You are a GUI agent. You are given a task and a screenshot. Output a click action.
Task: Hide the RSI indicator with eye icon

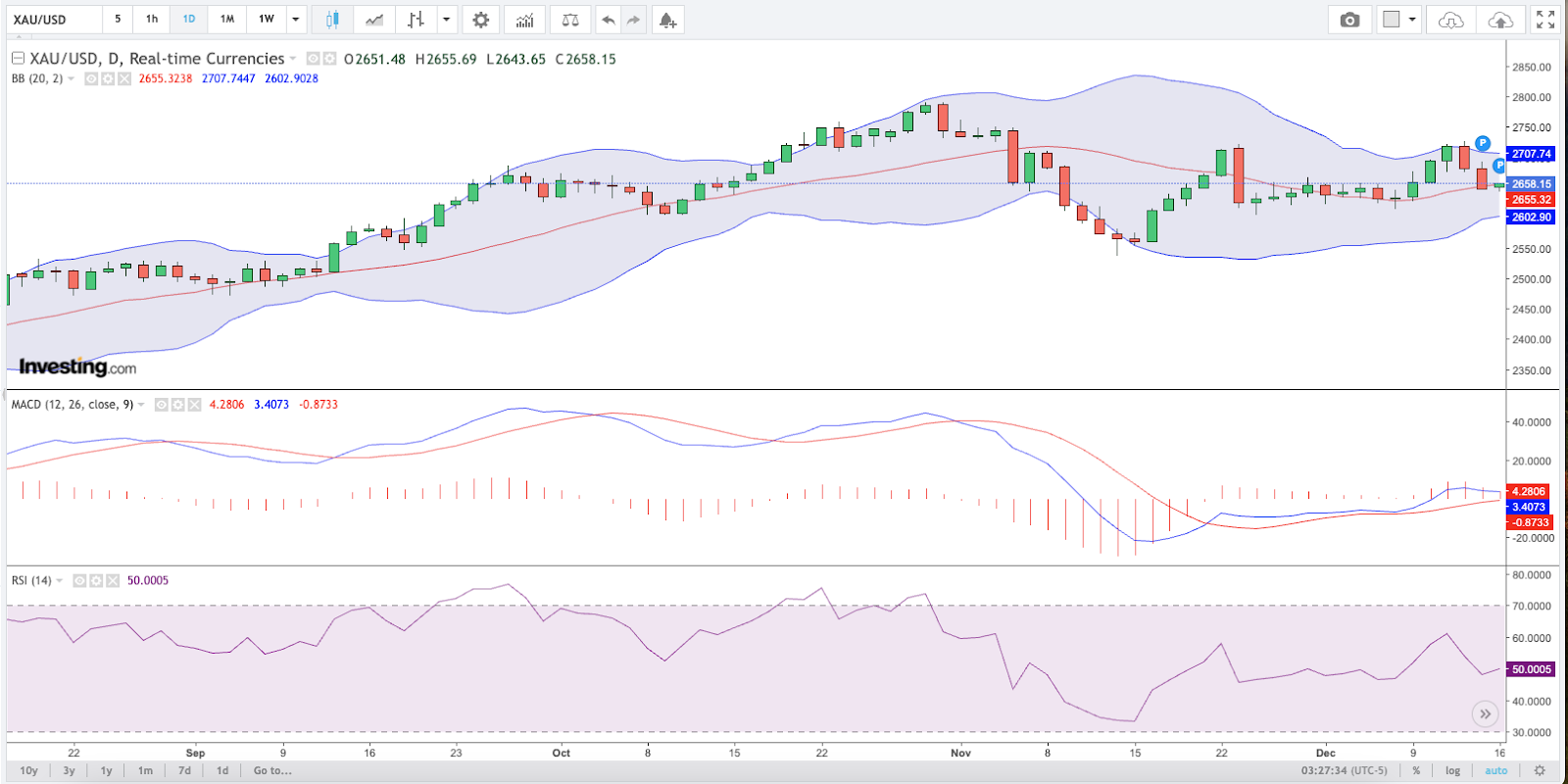click(x=79, y=581)
